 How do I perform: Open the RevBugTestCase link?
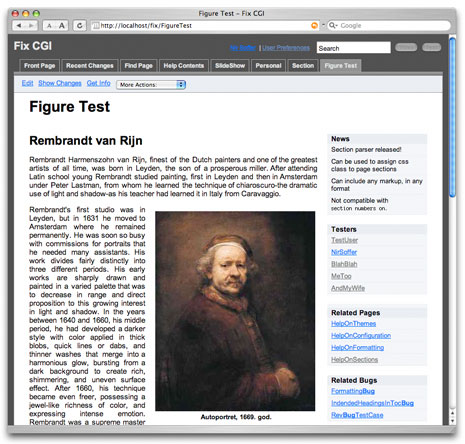click(x=357, y=415)
